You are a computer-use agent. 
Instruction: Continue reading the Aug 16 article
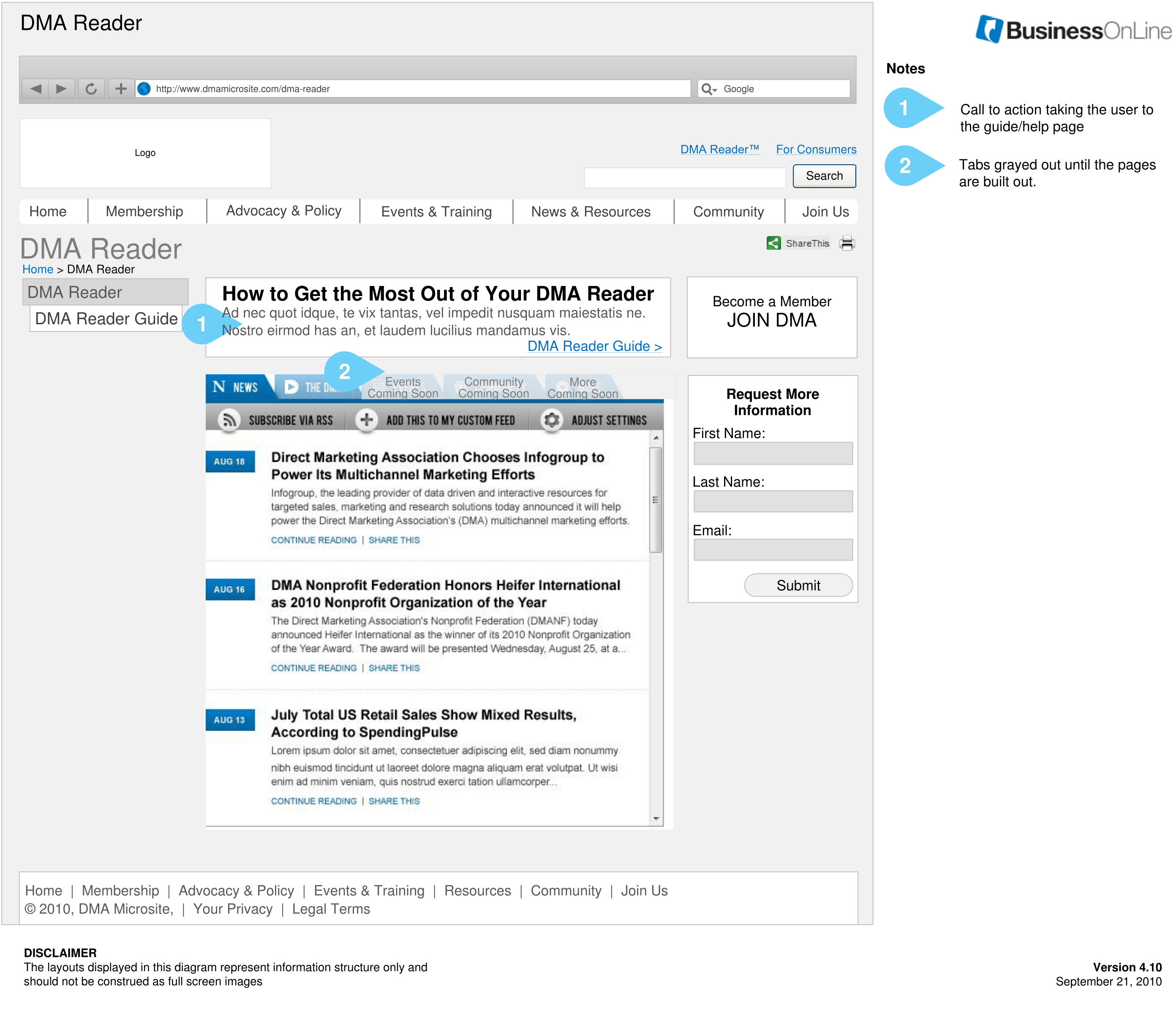pos(314,668)
